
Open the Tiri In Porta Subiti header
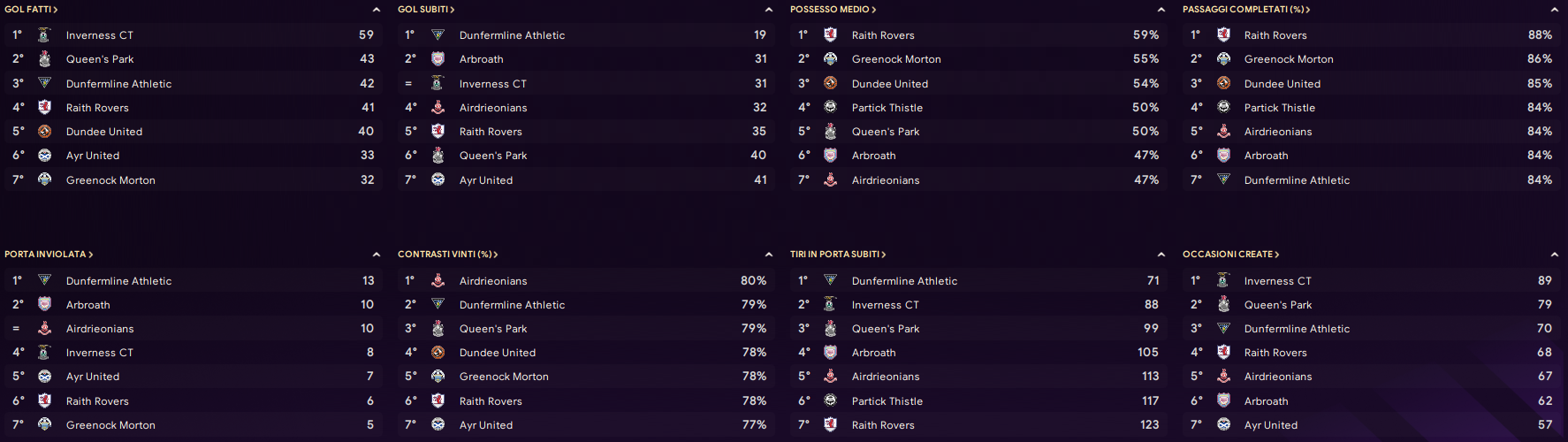(838, 255)
